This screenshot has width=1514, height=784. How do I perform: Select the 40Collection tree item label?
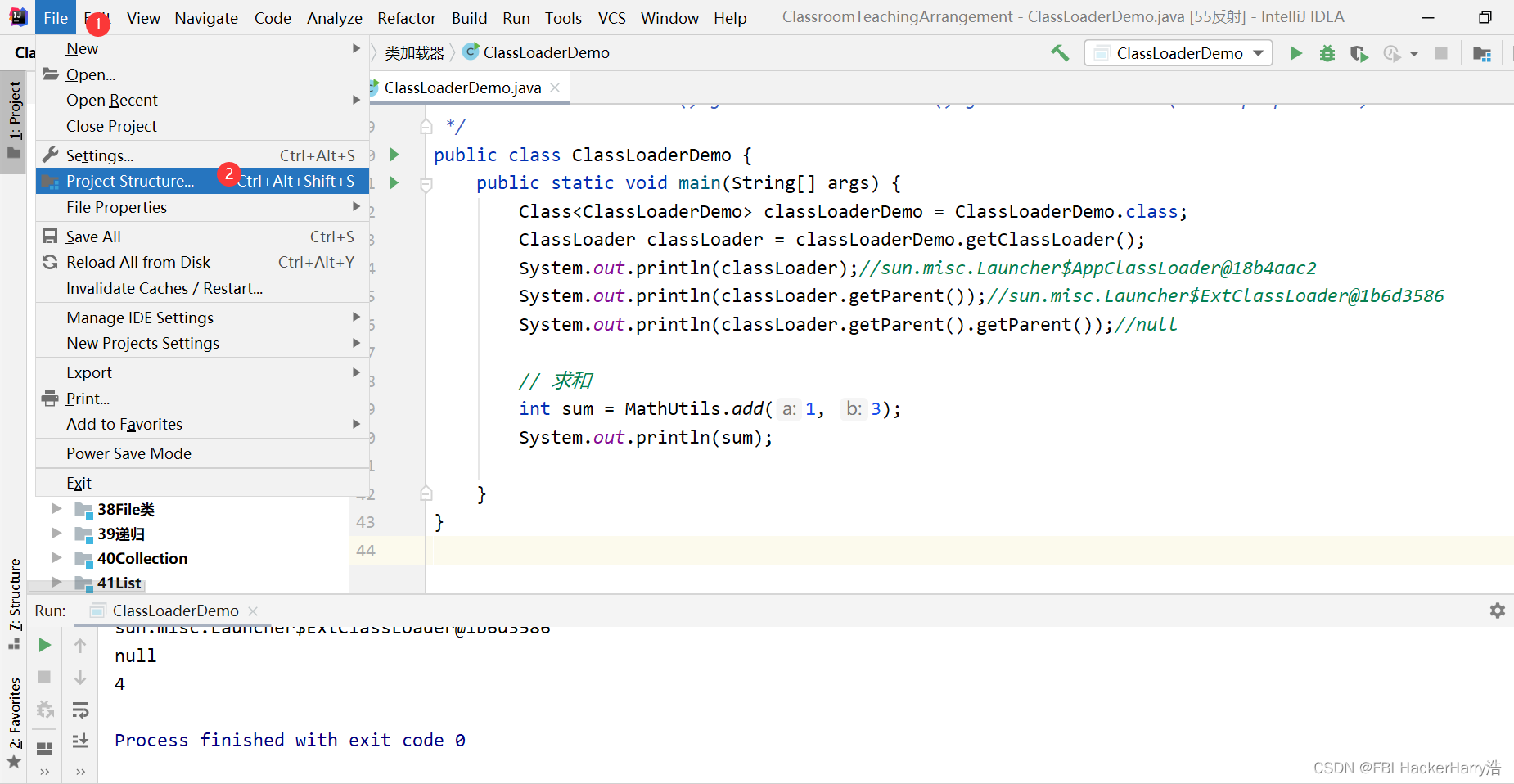(x=142, y=558)
